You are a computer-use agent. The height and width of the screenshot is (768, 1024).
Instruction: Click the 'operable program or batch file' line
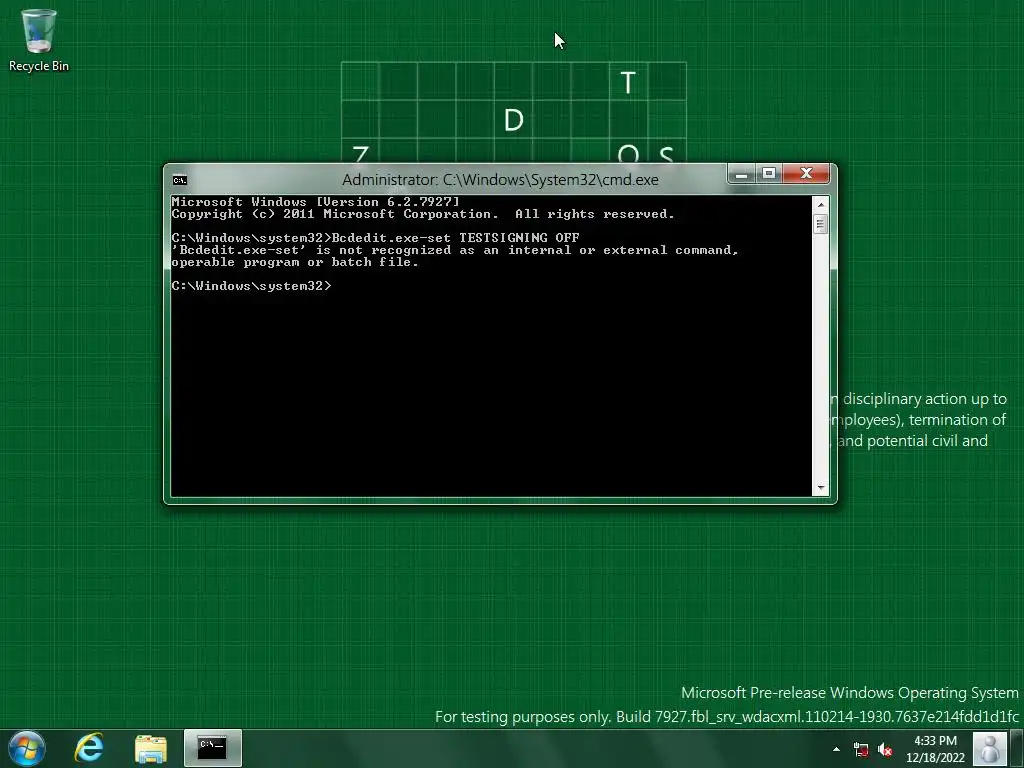pyautogui.click(x=295, y=262)
